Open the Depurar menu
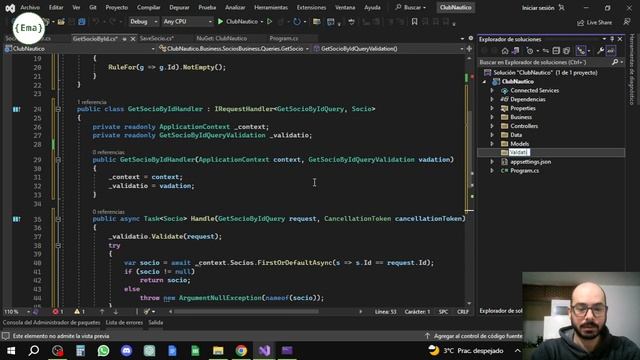This screenshot has width=640, height=360. click(x=179, y=7)
